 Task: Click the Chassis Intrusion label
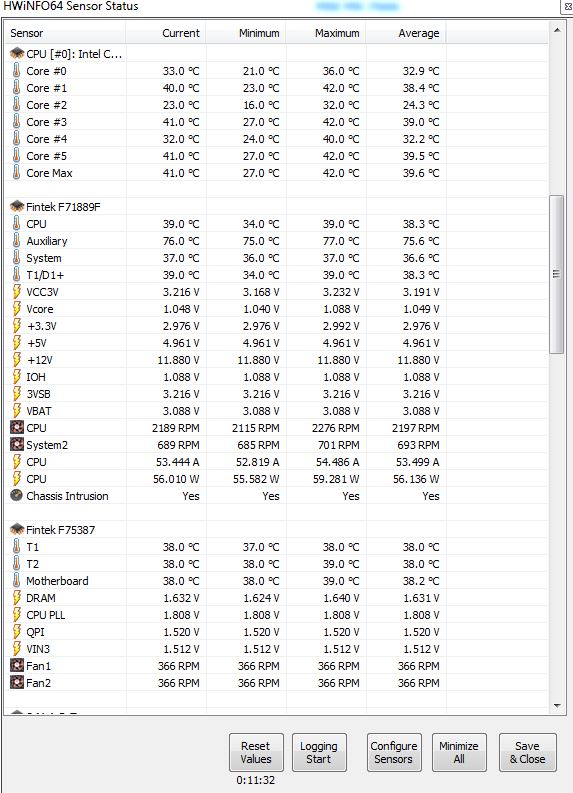click(67, 496)
